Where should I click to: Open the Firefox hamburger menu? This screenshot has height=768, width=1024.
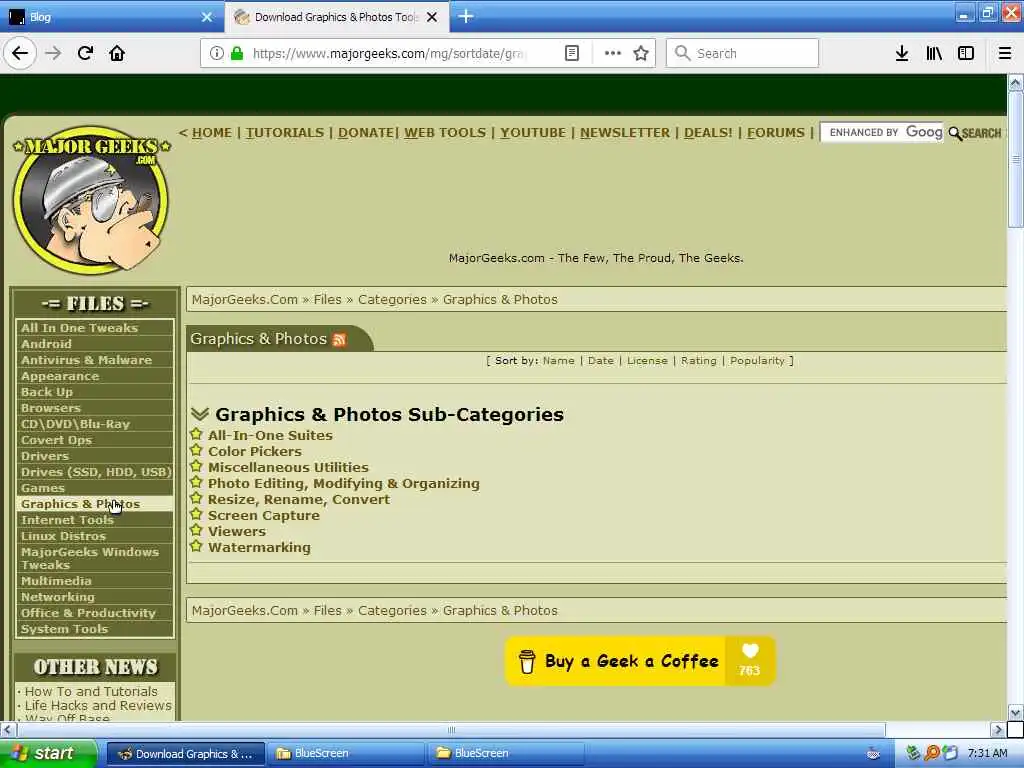pyautogui.click(x=1004, y=53)
